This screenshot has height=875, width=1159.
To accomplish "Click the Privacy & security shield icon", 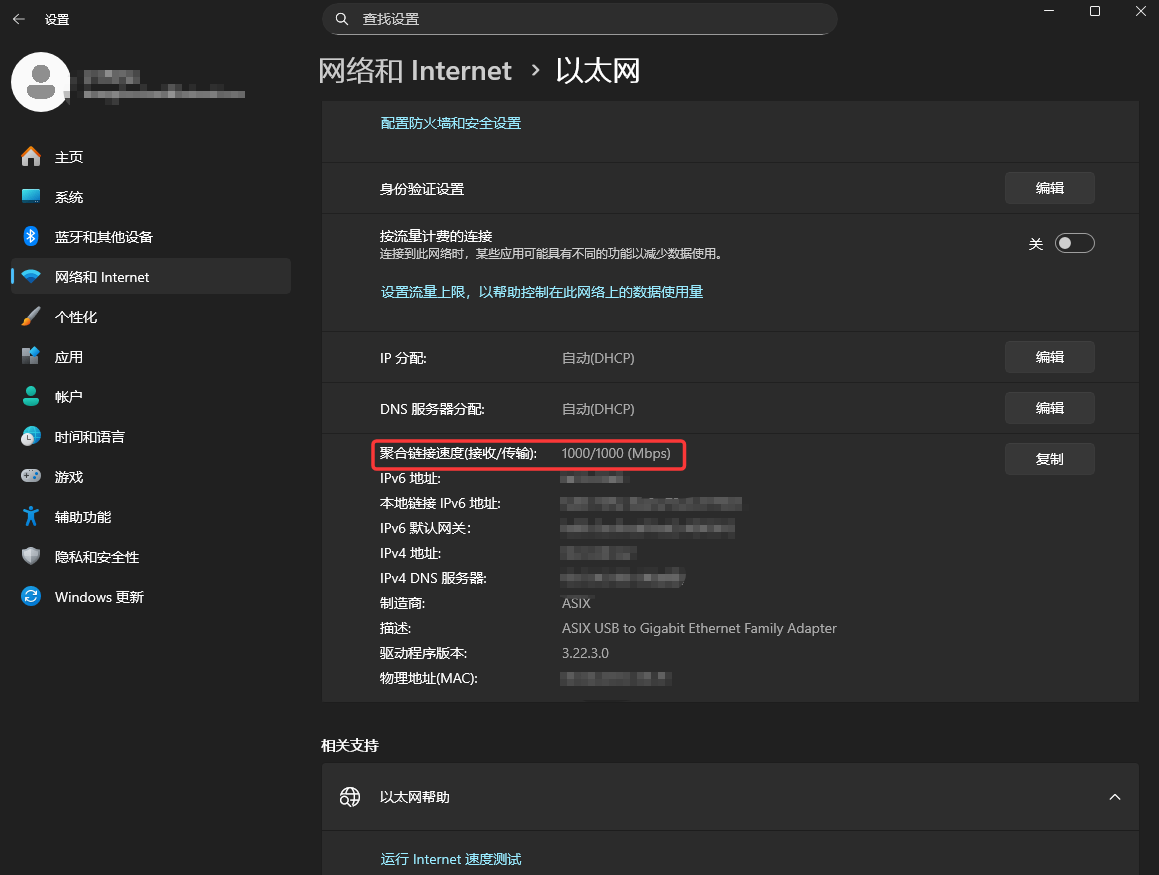I will click(x=31, y=557).
